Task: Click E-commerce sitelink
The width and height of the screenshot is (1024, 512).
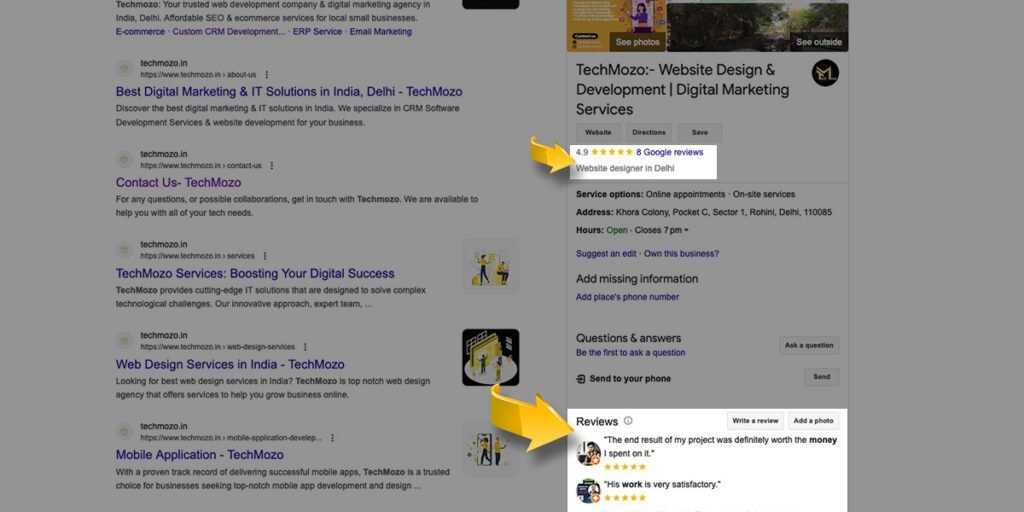Action: (x=140, y=31)
